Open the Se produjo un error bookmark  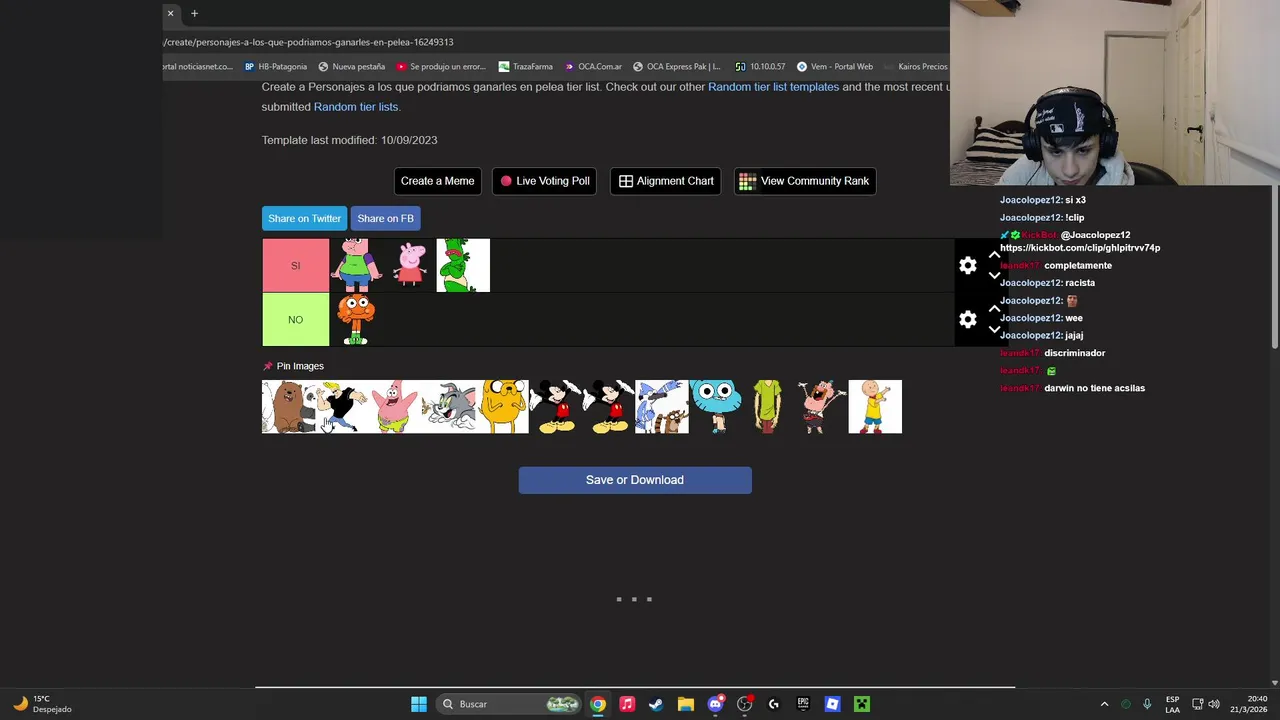441,67
